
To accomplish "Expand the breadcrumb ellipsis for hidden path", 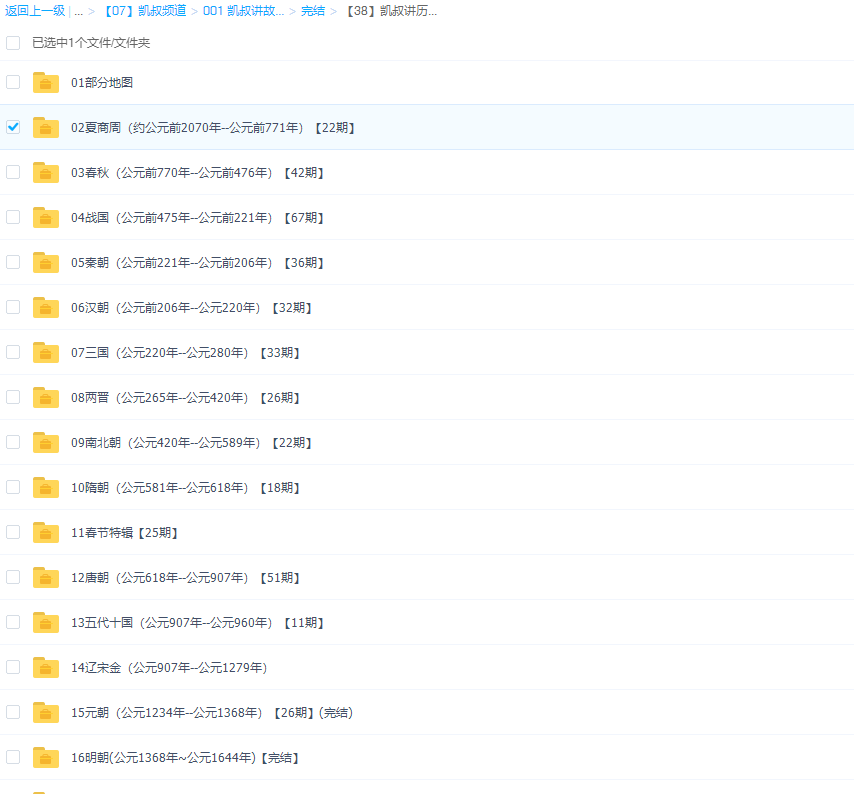I will pos(78,12).
